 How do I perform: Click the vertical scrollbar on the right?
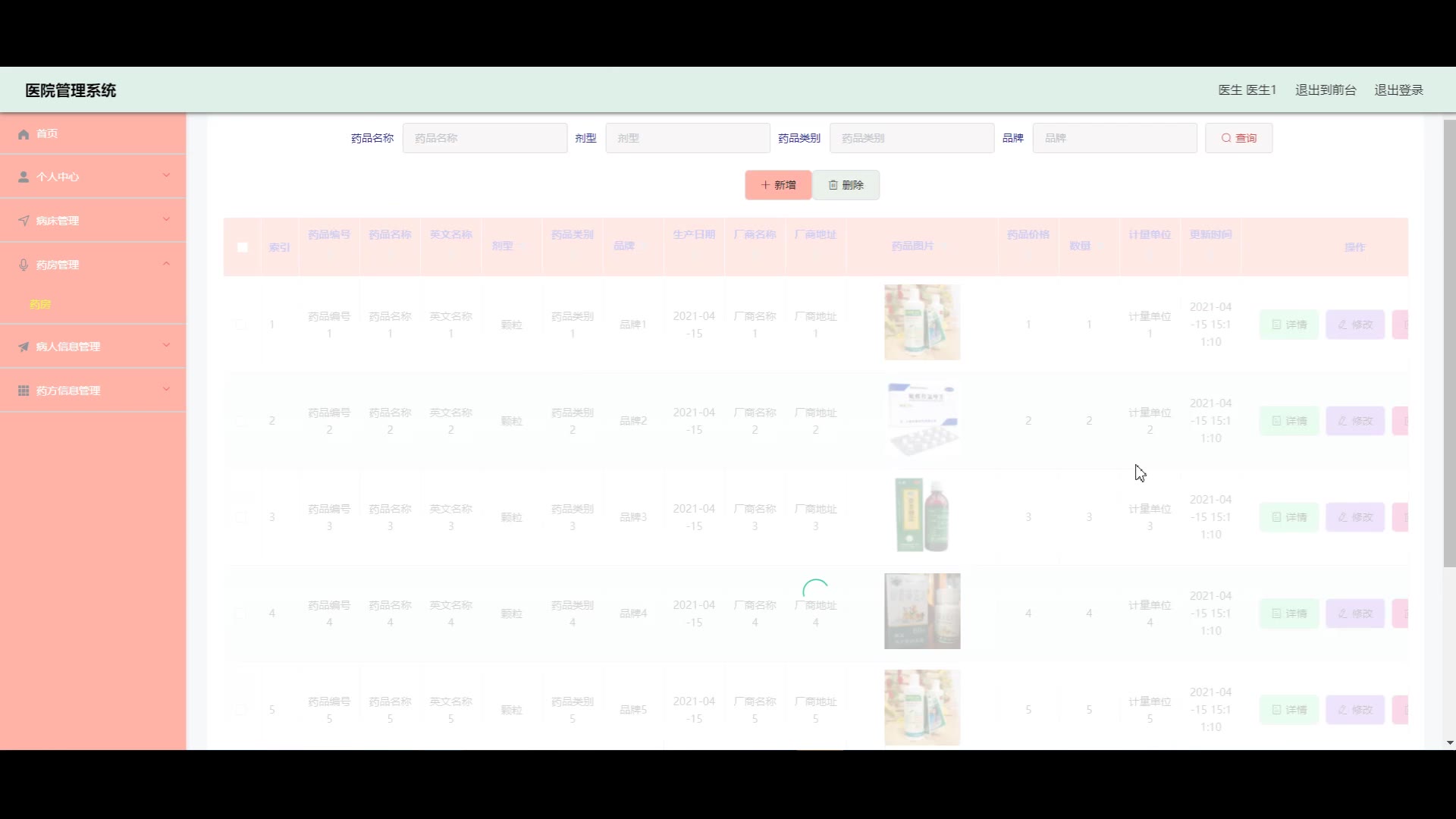(1449, 341)
